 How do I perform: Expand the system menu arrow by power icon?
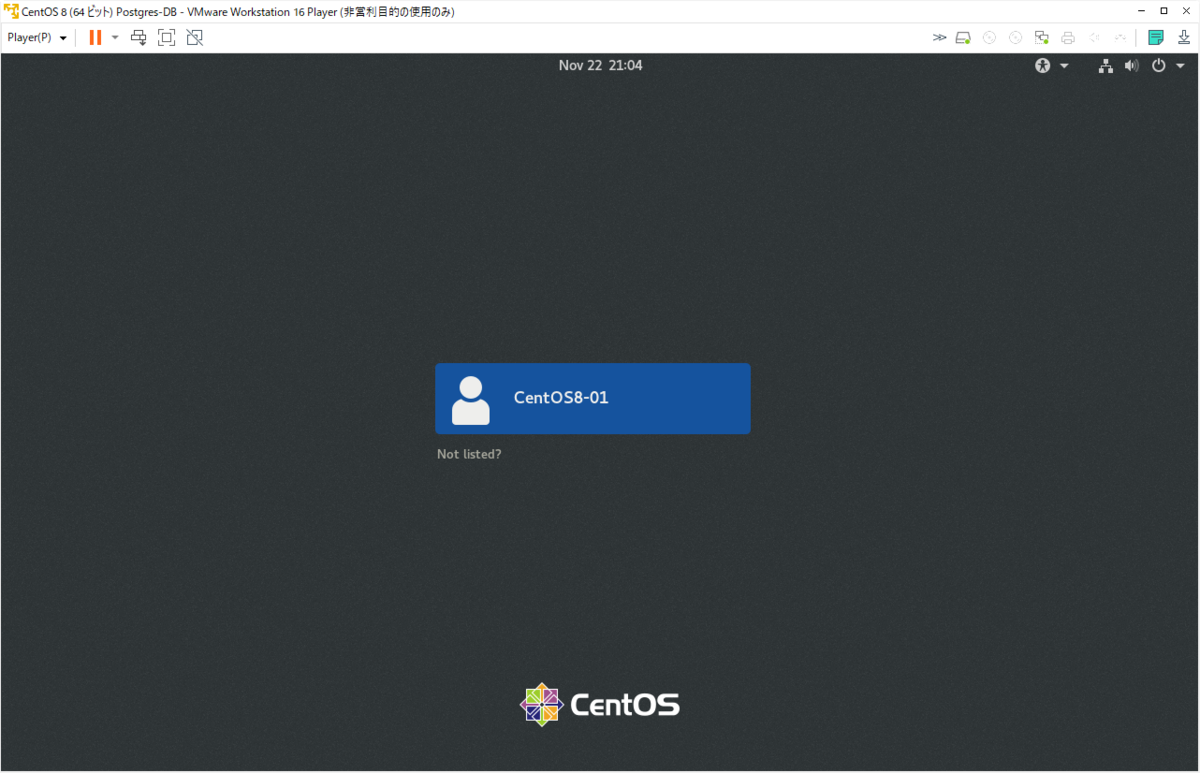1181,66
